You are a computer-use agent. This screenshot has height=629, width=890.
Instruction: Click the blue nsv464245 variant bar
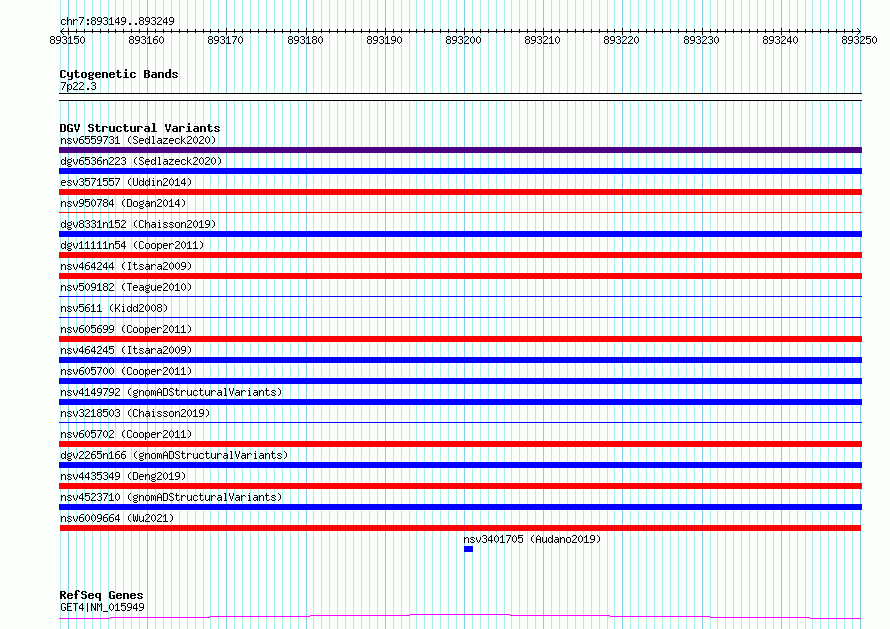click(x=460, y=360)
